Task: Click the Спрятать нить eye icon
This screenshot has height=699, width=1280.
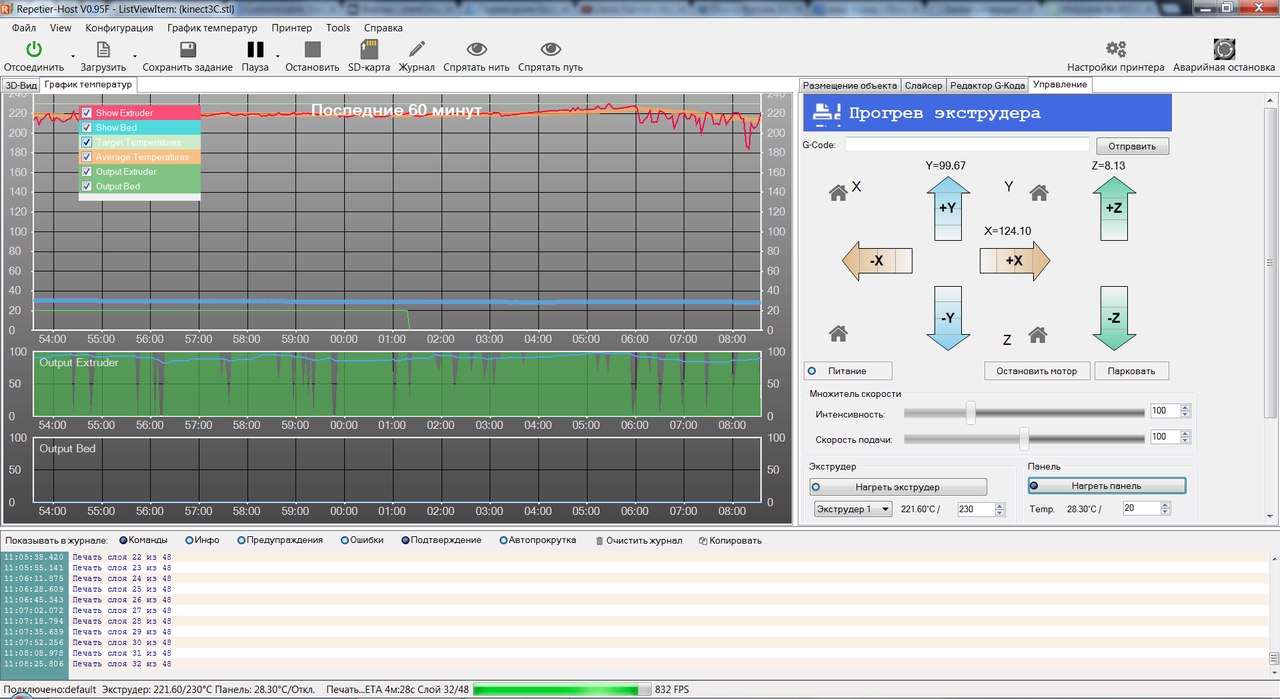Action: (477, 49)
